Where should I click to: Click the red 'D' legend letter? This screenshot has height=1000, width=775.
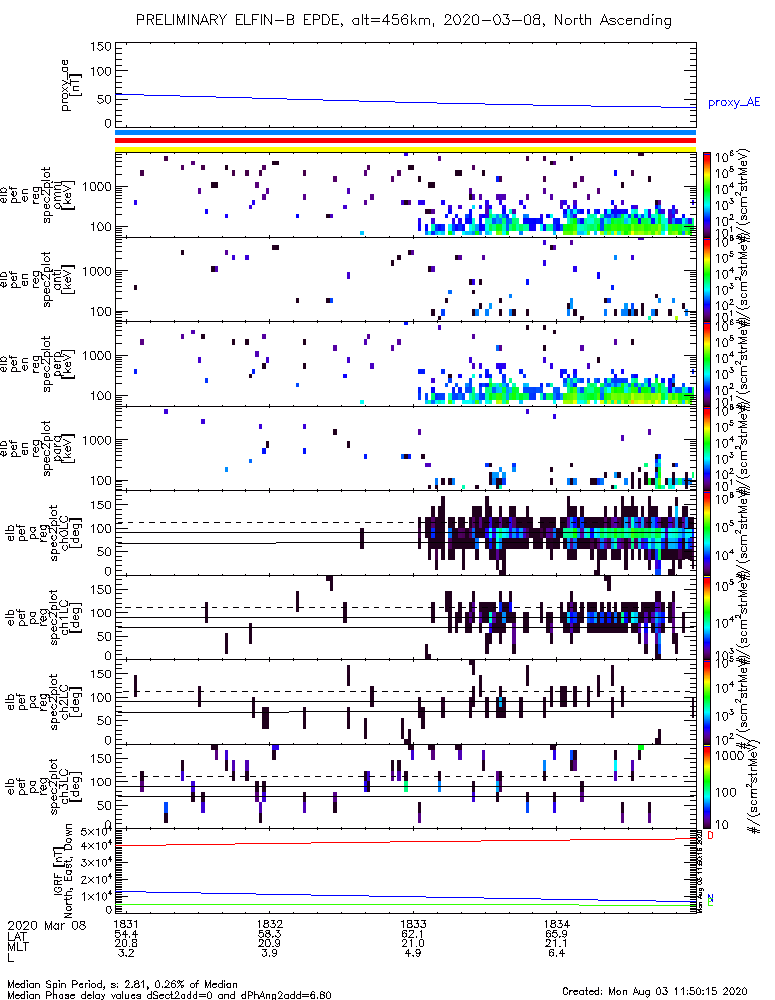710,835
